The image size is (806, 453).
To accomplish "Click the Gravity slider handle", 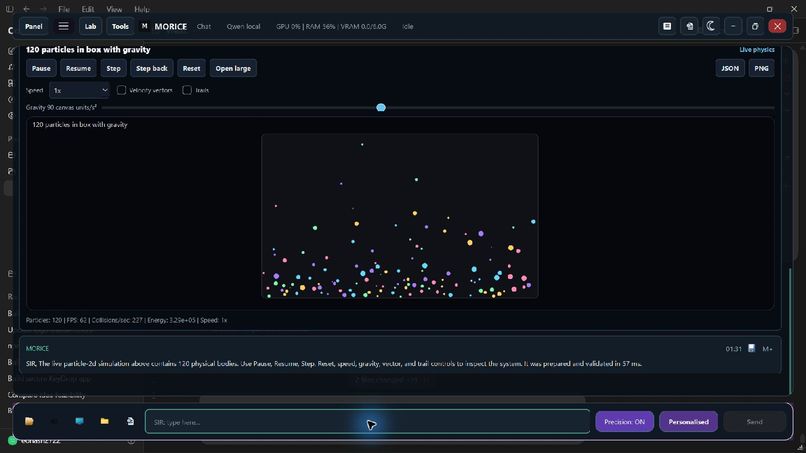I will [381, 107].
